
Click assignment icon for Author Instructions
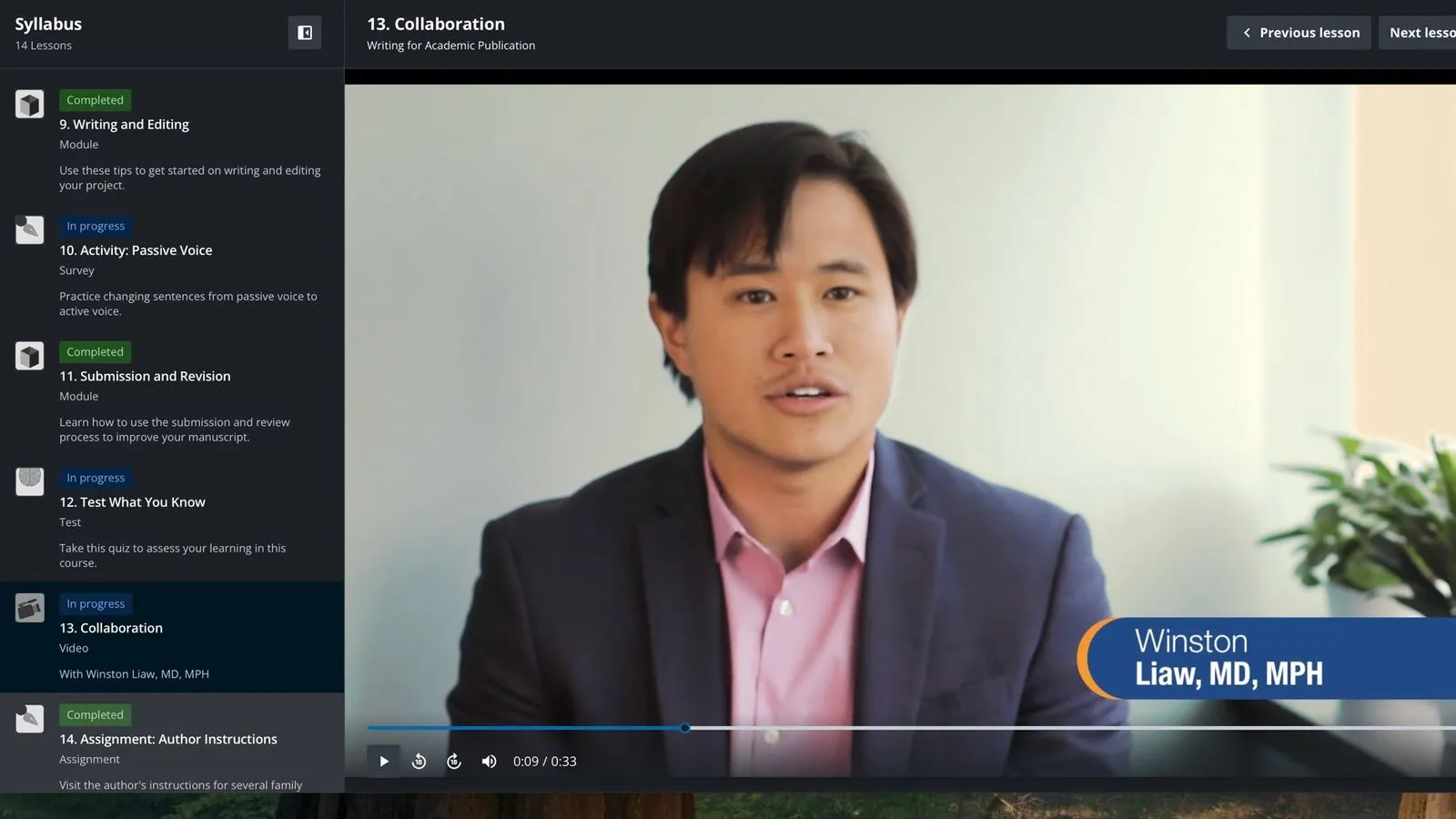point(29,719)
